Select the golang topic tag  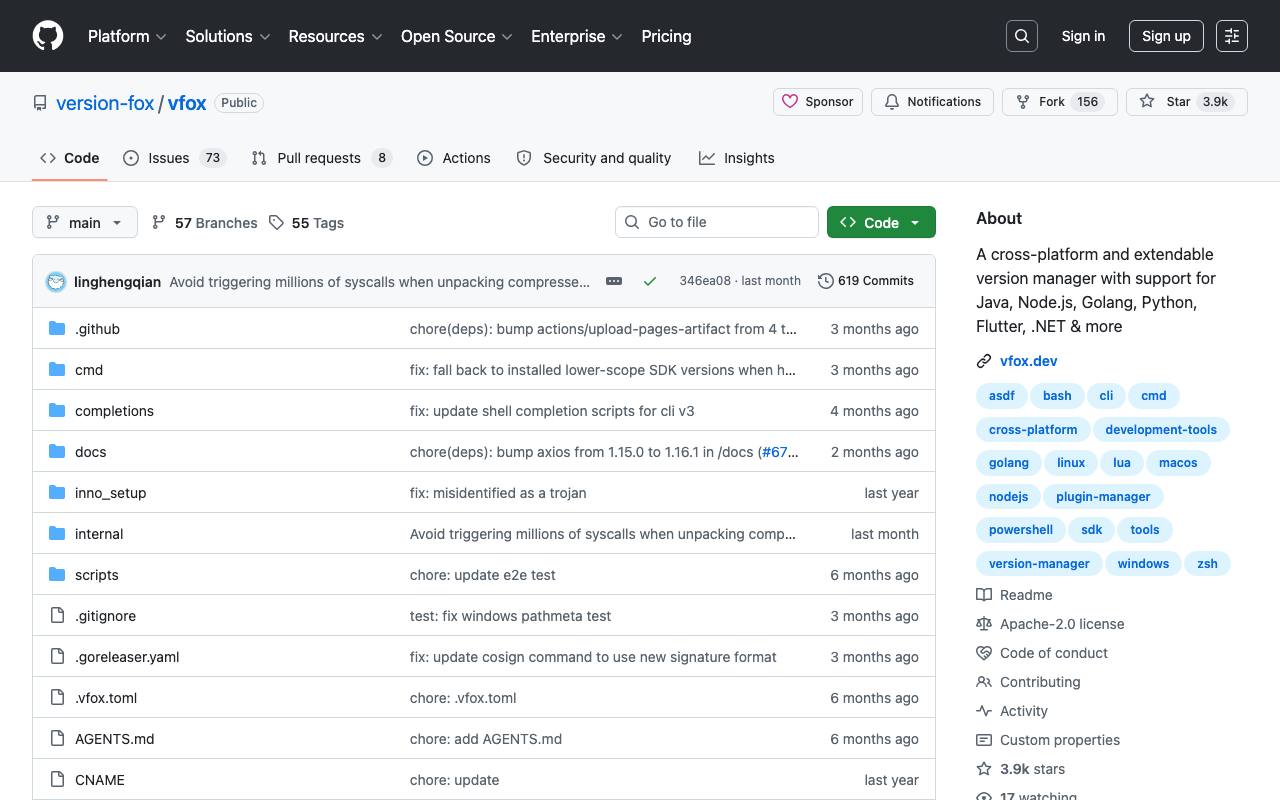[1009, 463]
